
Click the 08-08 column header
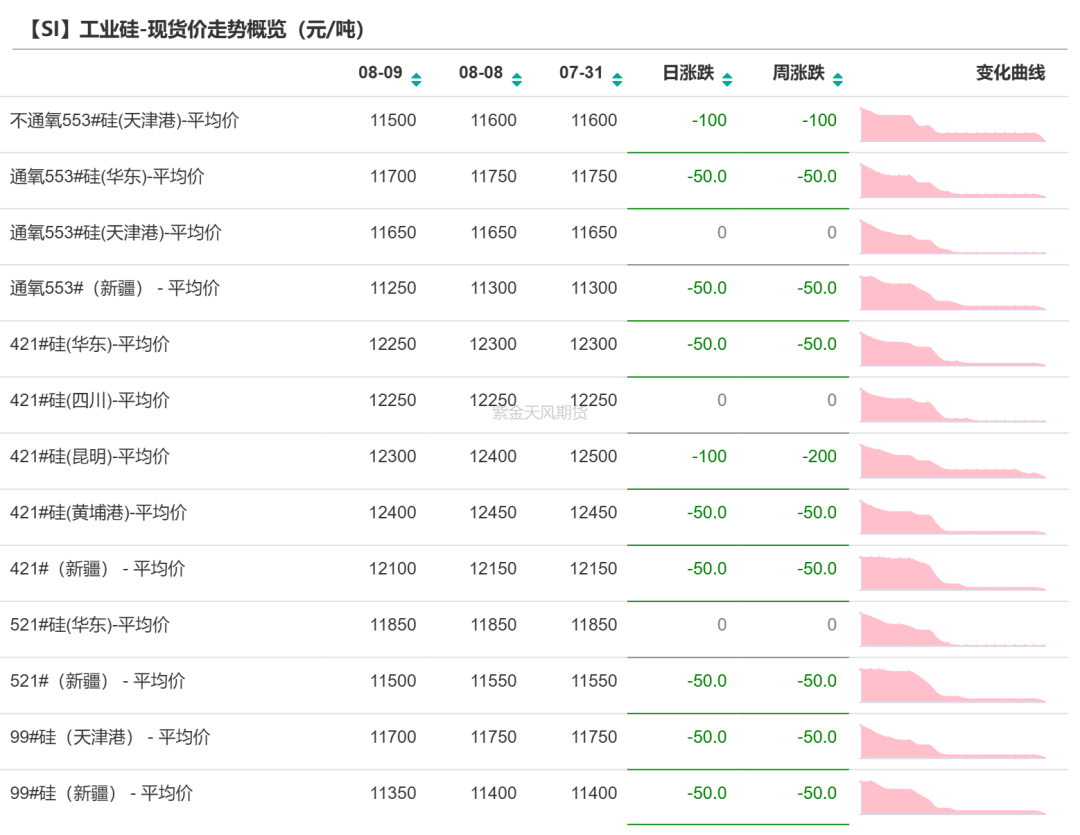[x=481, y=72]
